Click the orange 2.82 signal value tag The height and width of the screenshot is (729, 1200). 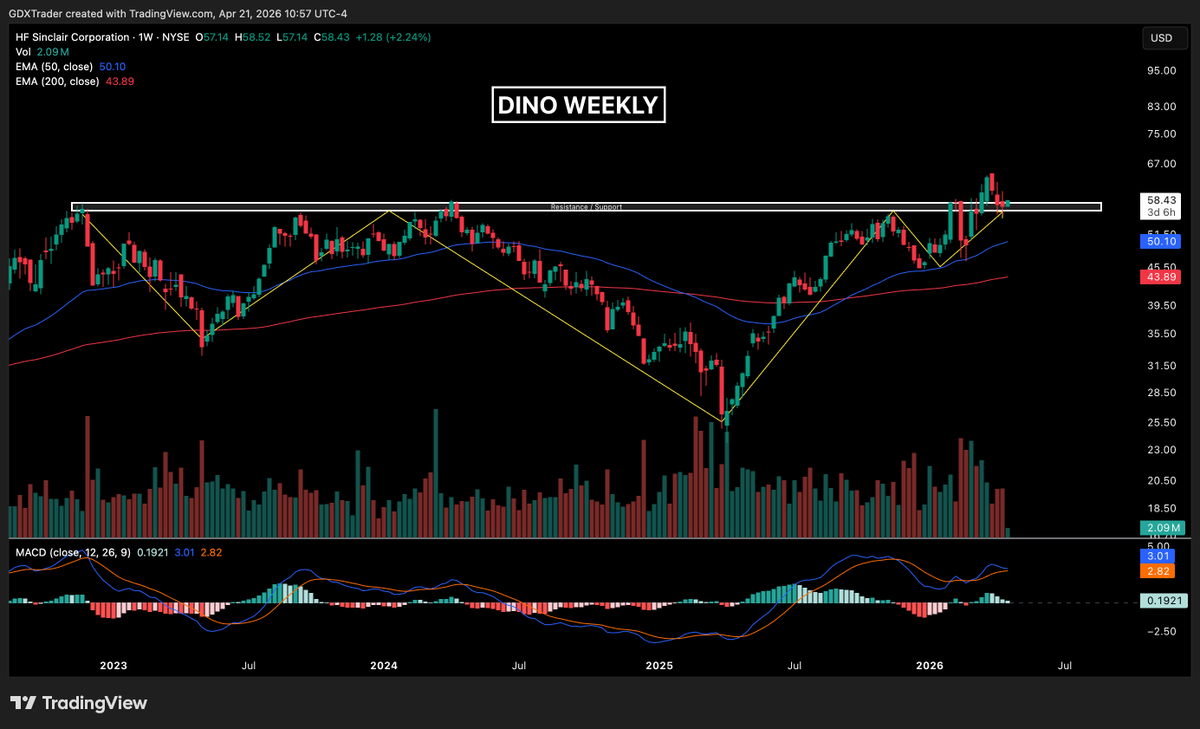tap(1161, 570)
